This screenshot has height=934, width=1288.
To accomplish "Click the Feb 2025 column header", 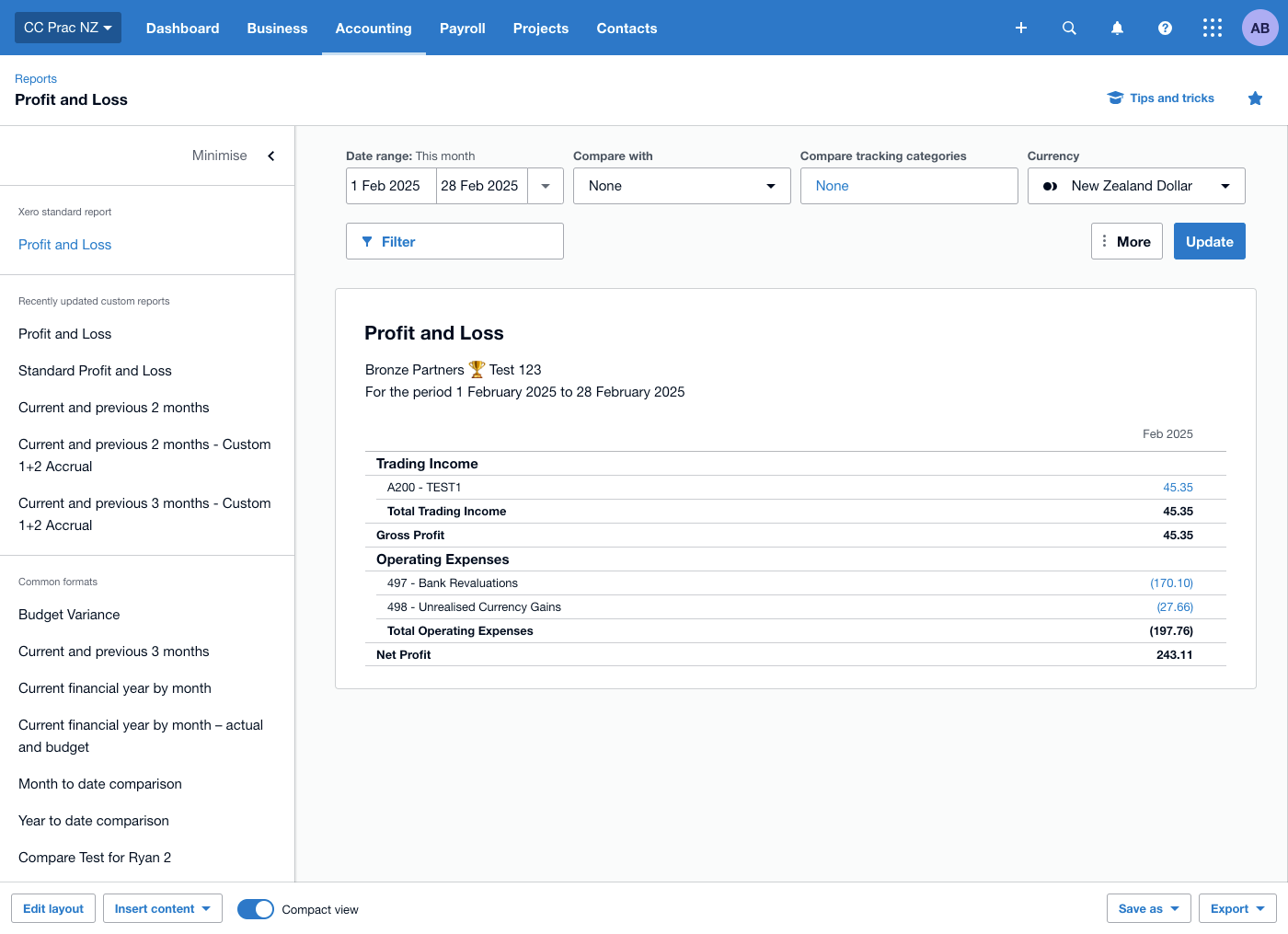I will point(1167,434).
